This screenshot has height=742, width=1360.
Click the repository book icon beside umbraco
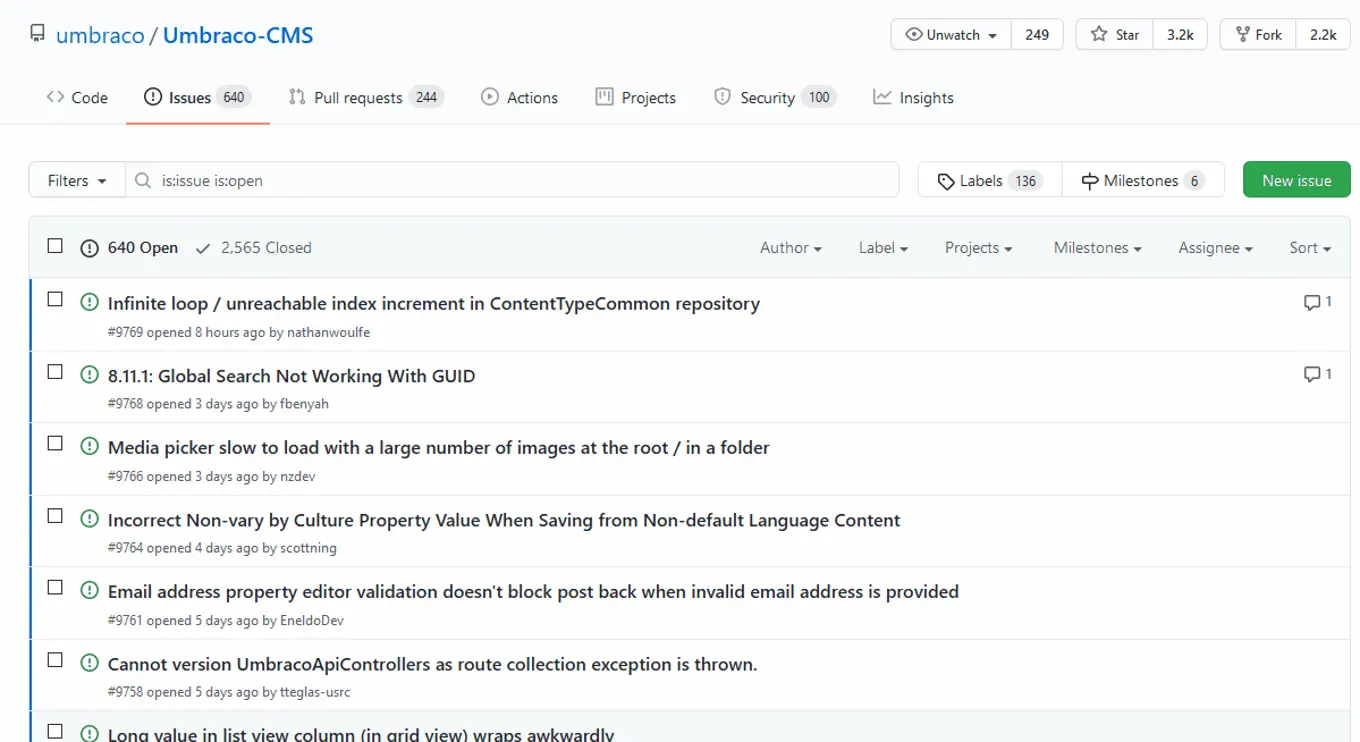(38, 34)
